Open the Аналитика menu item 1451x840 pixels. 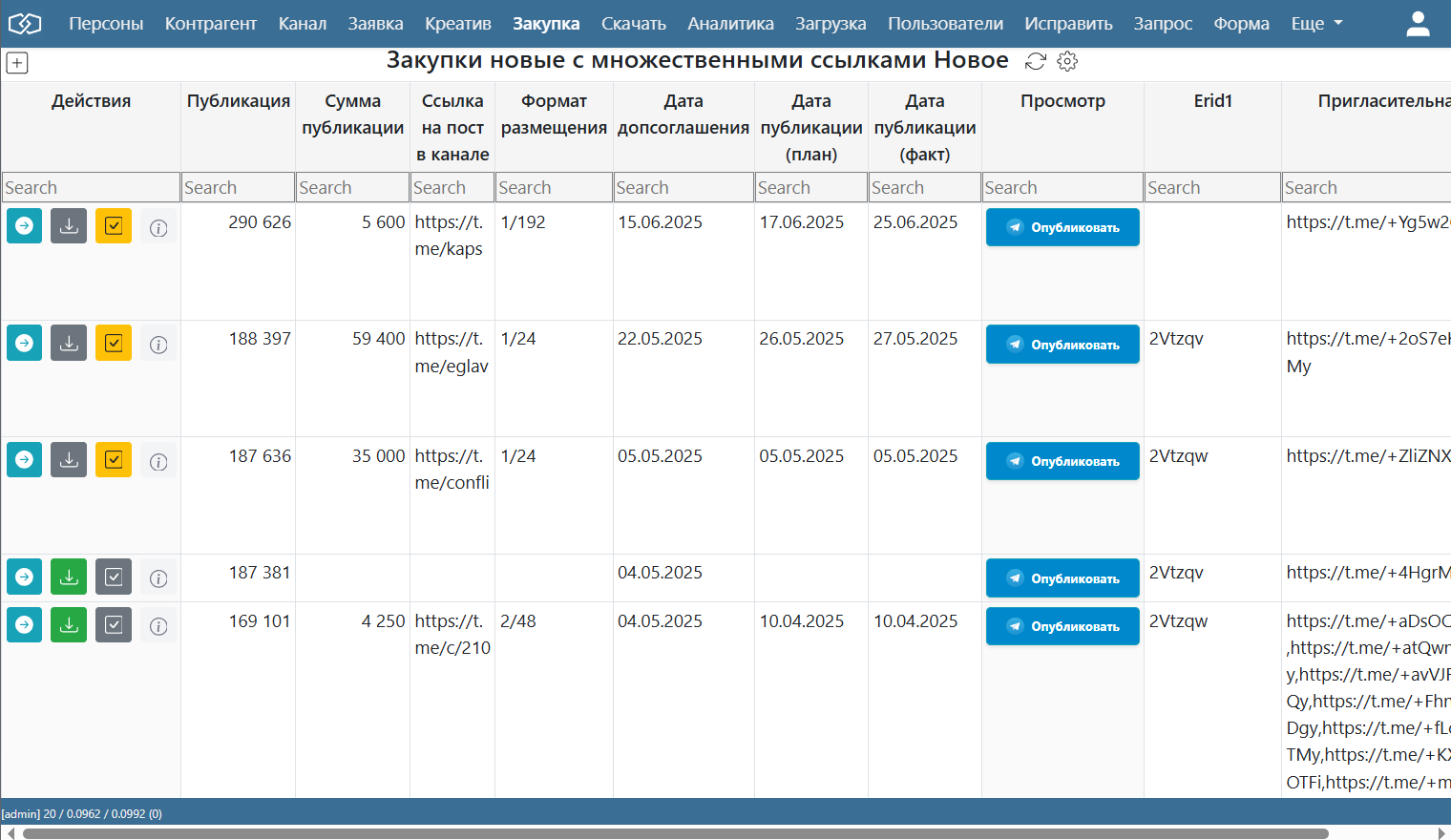point(730,24)
